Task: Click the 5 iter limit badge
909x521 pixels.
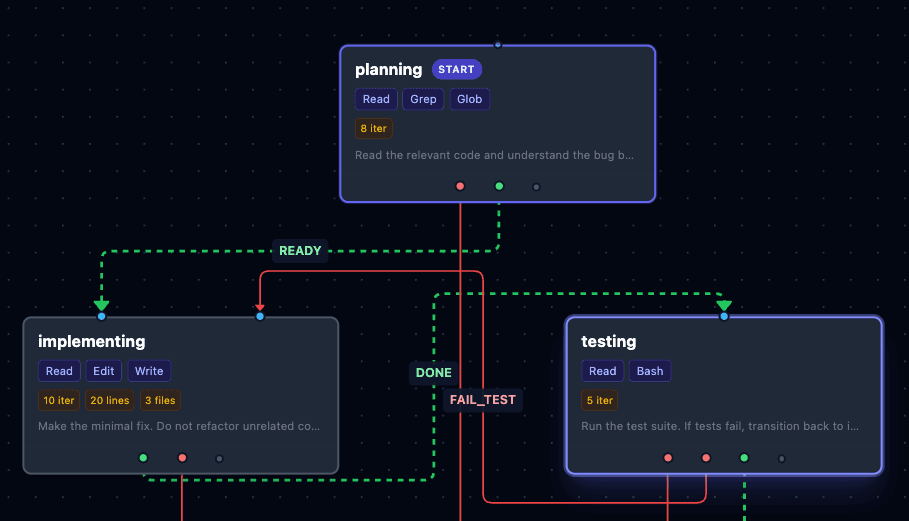Action: point(599,400)
